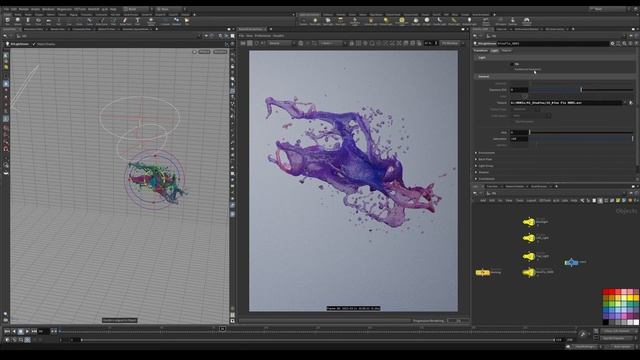Select the Metaball shelf tool
Image resolution: width=640 pixels, height=360 pixels.
tap(176, 21)
